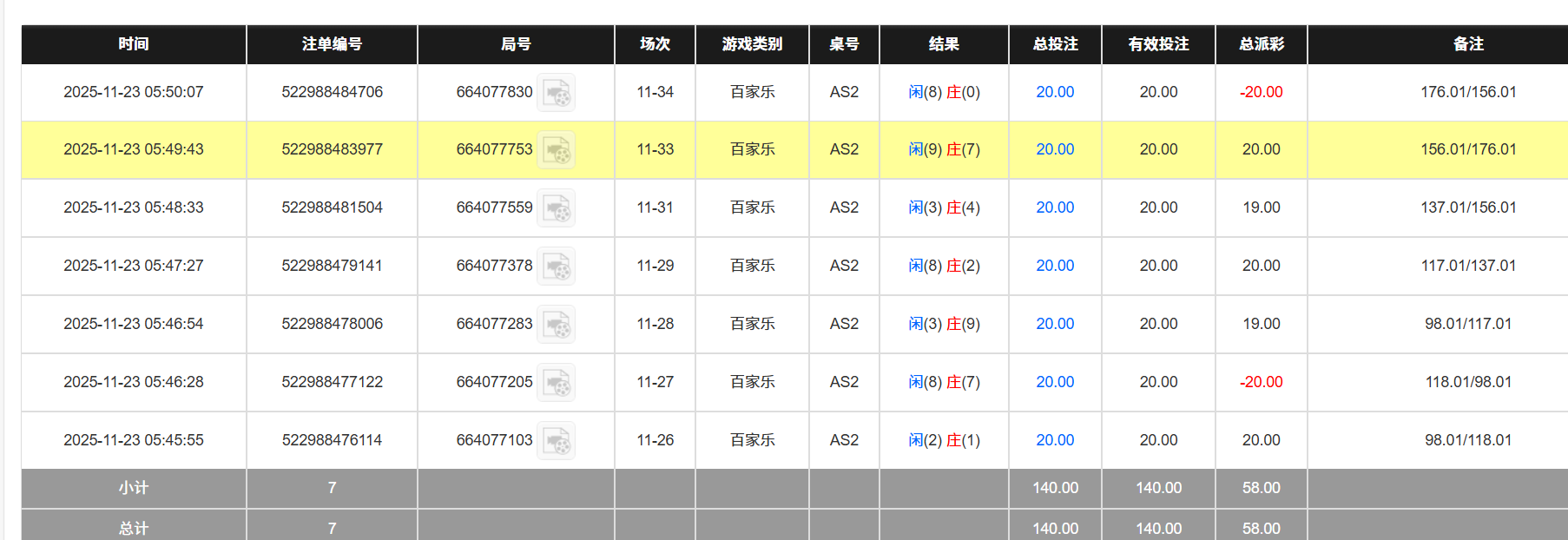
Task: Click the 总计 grand total row label
Action: click(134, 528)
